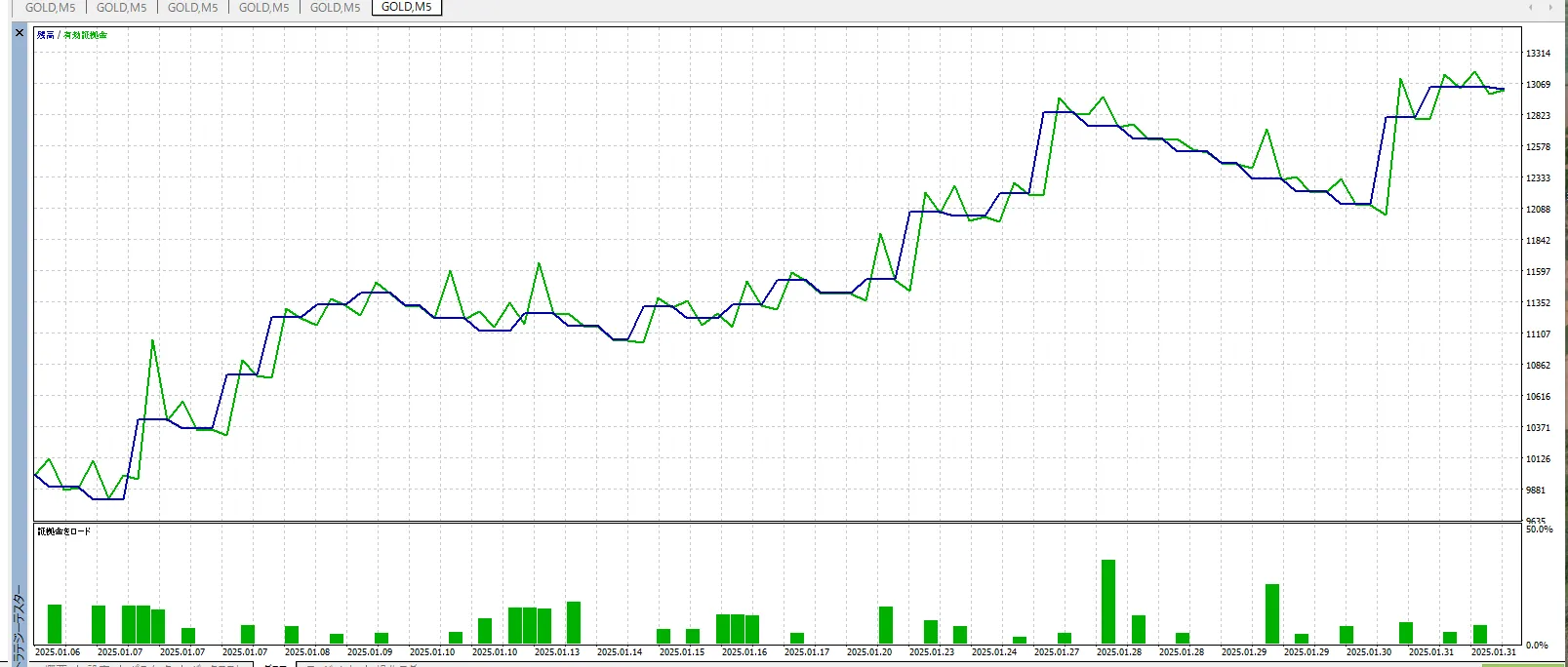Click the 10616 axis value
Screen dimensions: 1568x667
[1539, 397]
